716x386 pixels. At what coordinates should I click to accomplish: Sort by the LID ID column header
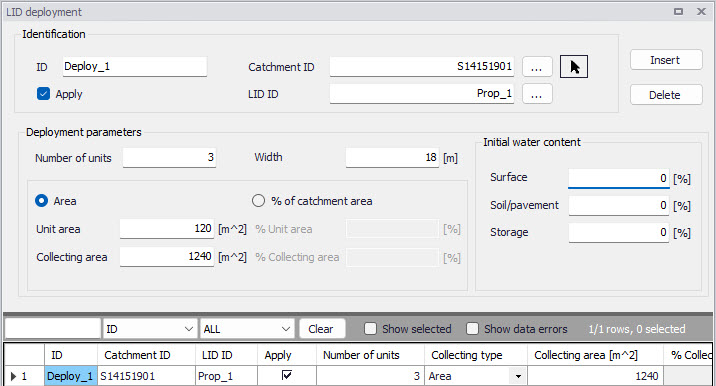click(x=226, y=355)
